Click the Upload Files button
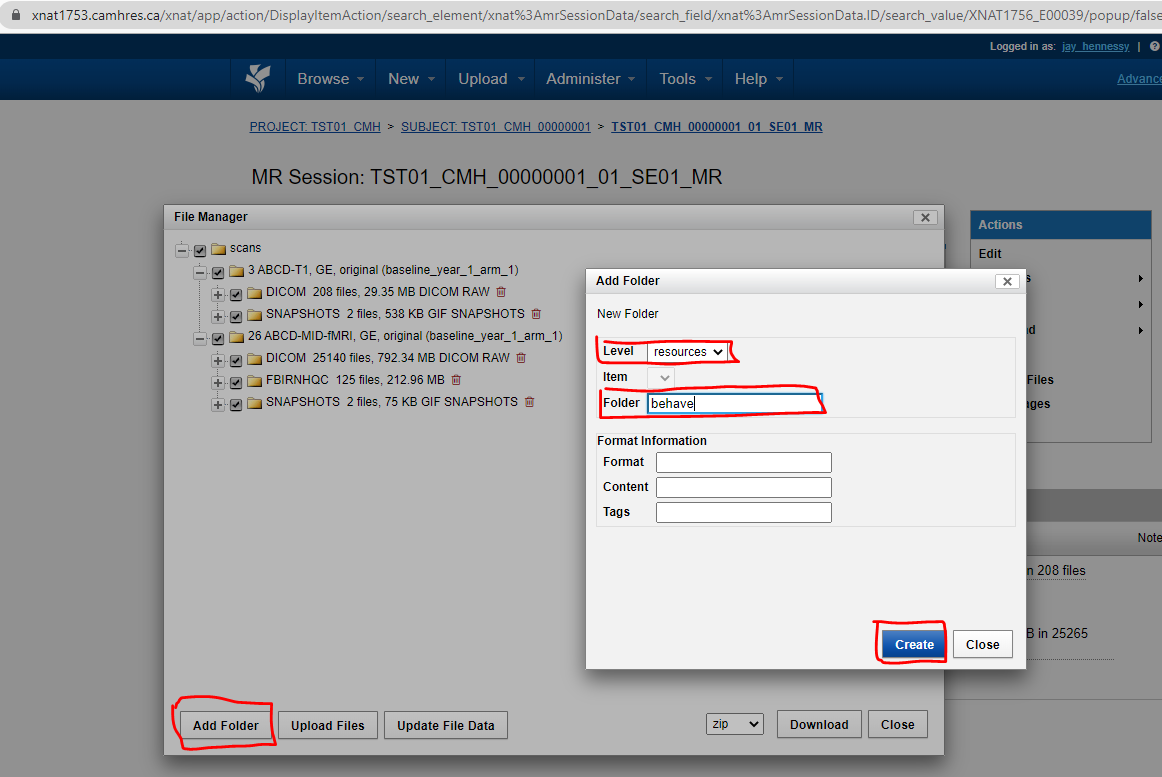Screen dimensions: 1162x777 [x=327, y=725]
